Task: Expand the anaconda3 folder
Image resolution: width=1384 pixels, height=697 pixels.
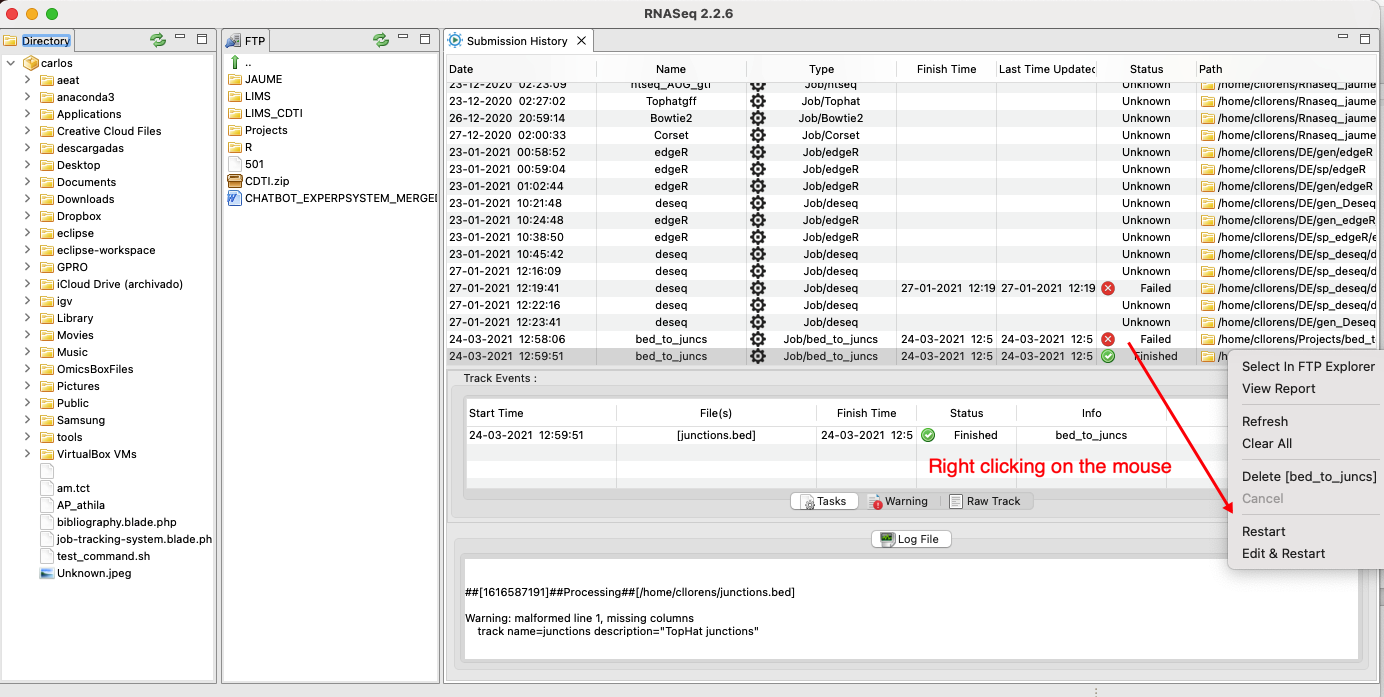Action: 28,97
